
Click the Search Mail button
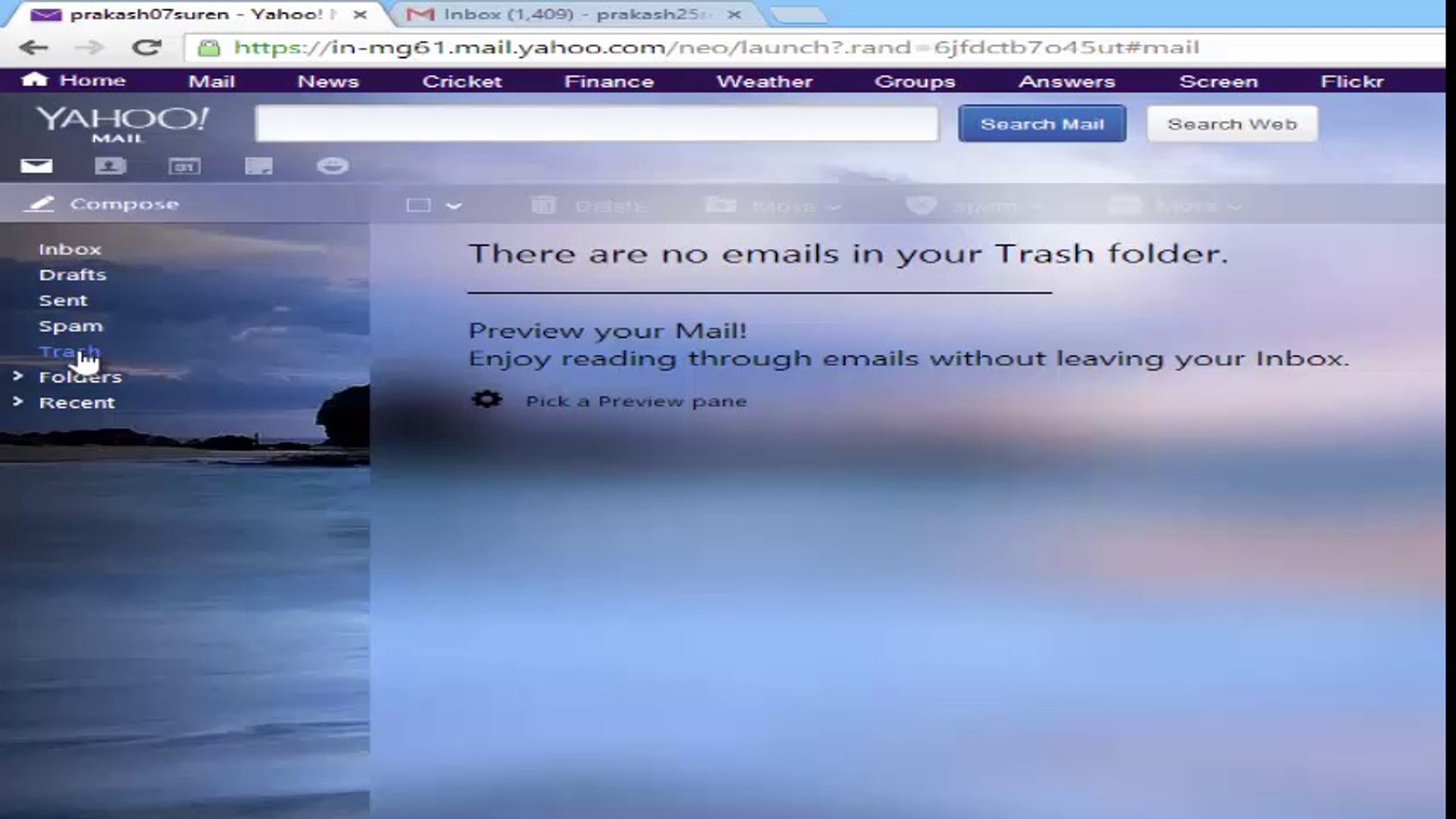tap(1041, 124)
